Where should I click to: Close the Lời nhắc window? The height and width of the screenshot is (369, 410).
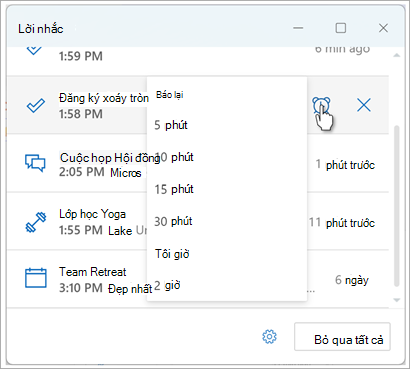383,28
